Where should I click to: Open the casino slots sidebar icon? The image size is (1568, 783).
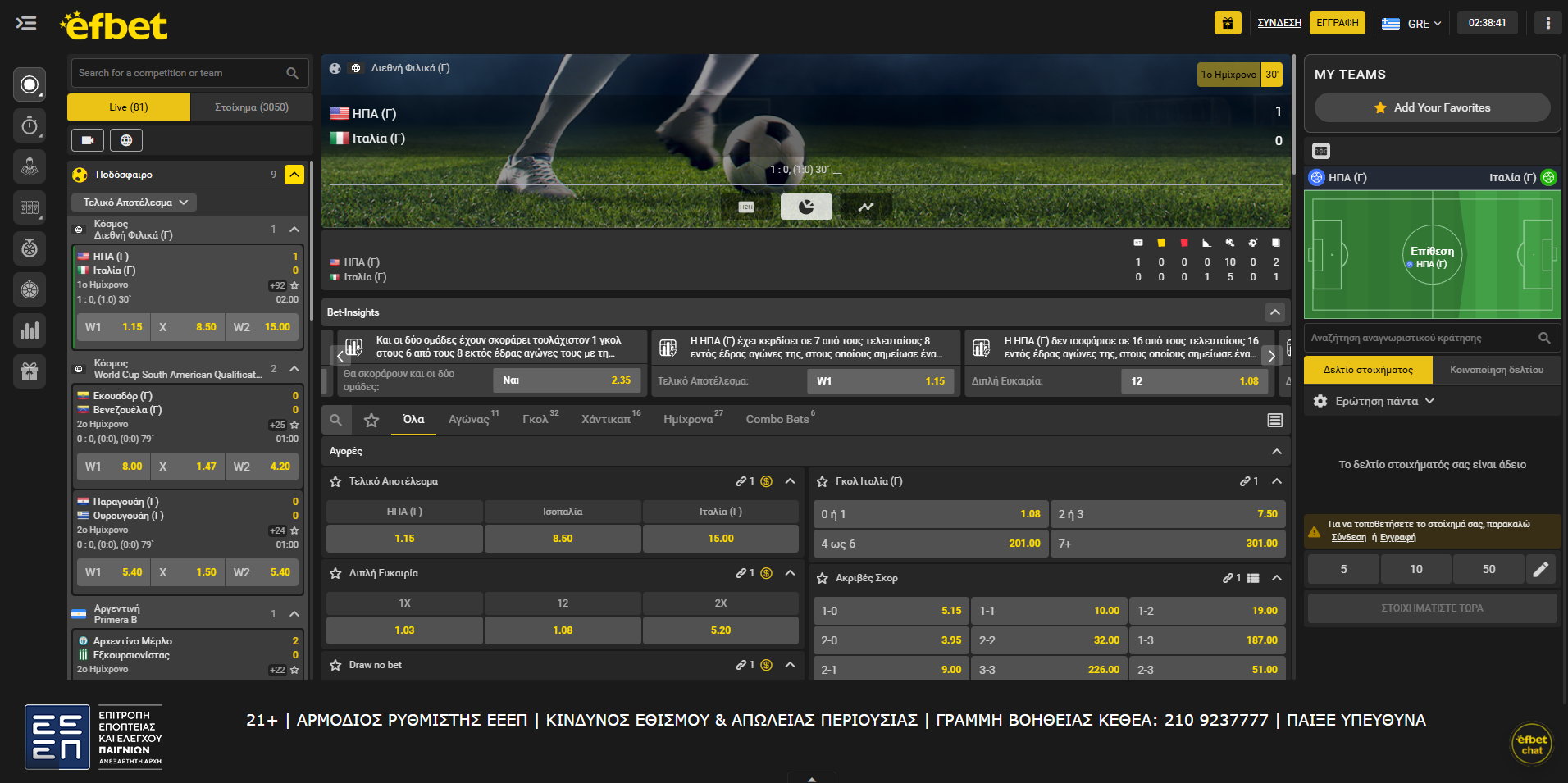(x=30, y=207)
